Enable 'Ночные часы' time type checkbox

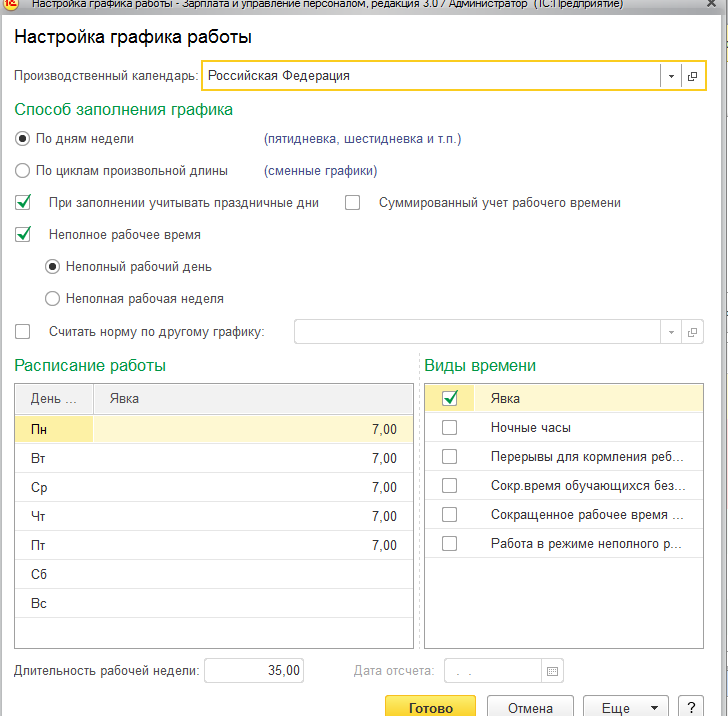point(449,427)
